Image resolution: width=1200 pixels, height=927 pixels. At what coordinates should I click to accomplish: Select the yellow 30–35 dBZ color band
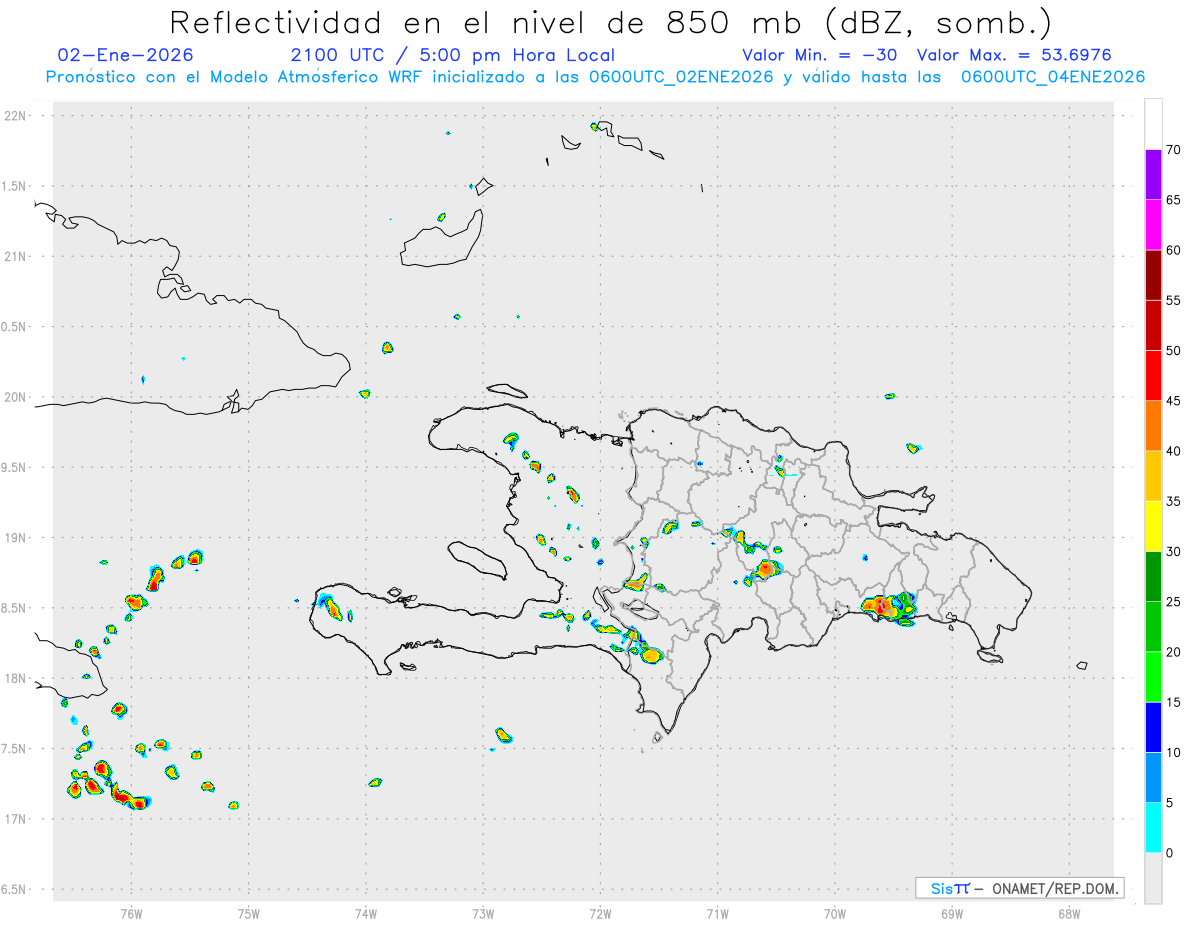(x=1153, y=526)
